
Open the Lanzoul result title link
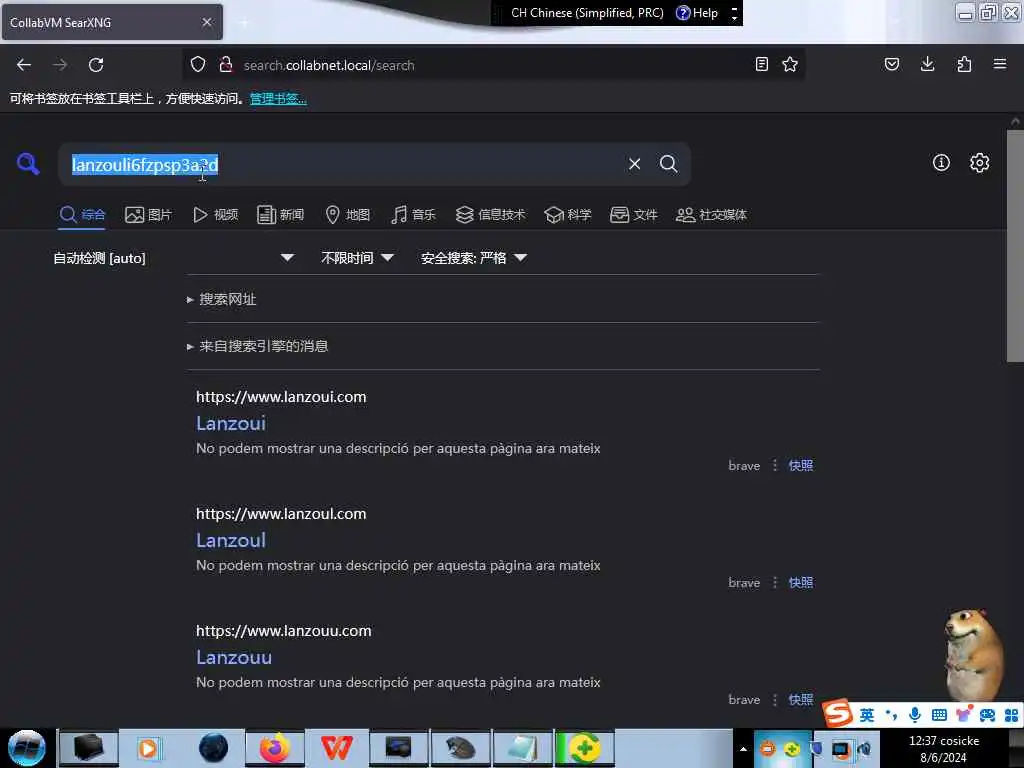231,540
